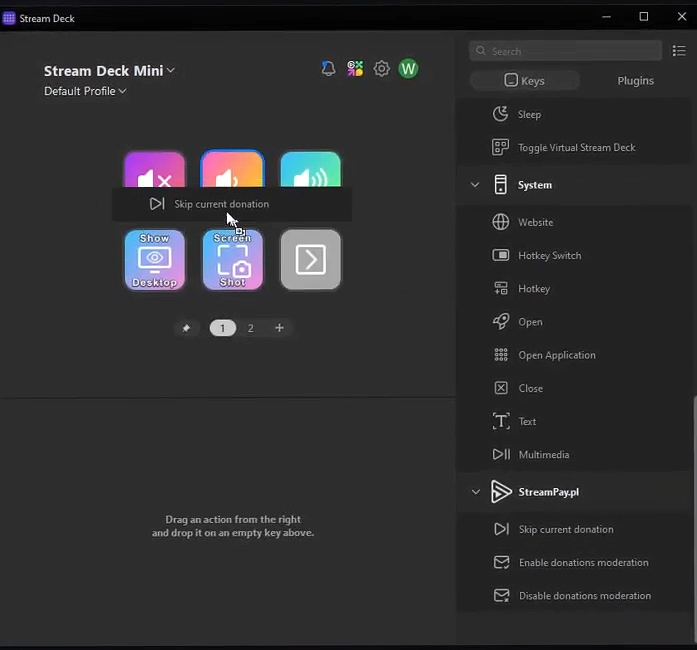Click the actions list scrollbar
Viewport: 697px width, 650px height.
point(694,518)
